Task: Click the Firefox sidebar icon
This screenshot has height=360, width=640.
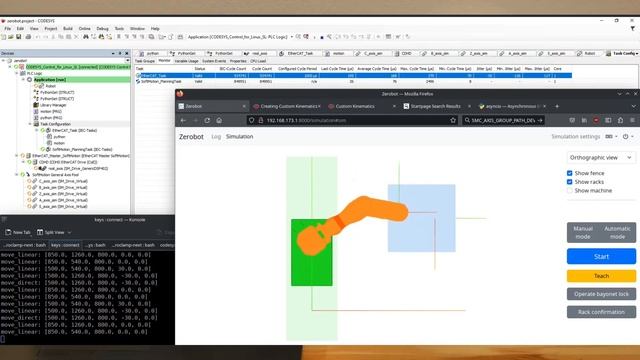Action: [x=608, y=120]
